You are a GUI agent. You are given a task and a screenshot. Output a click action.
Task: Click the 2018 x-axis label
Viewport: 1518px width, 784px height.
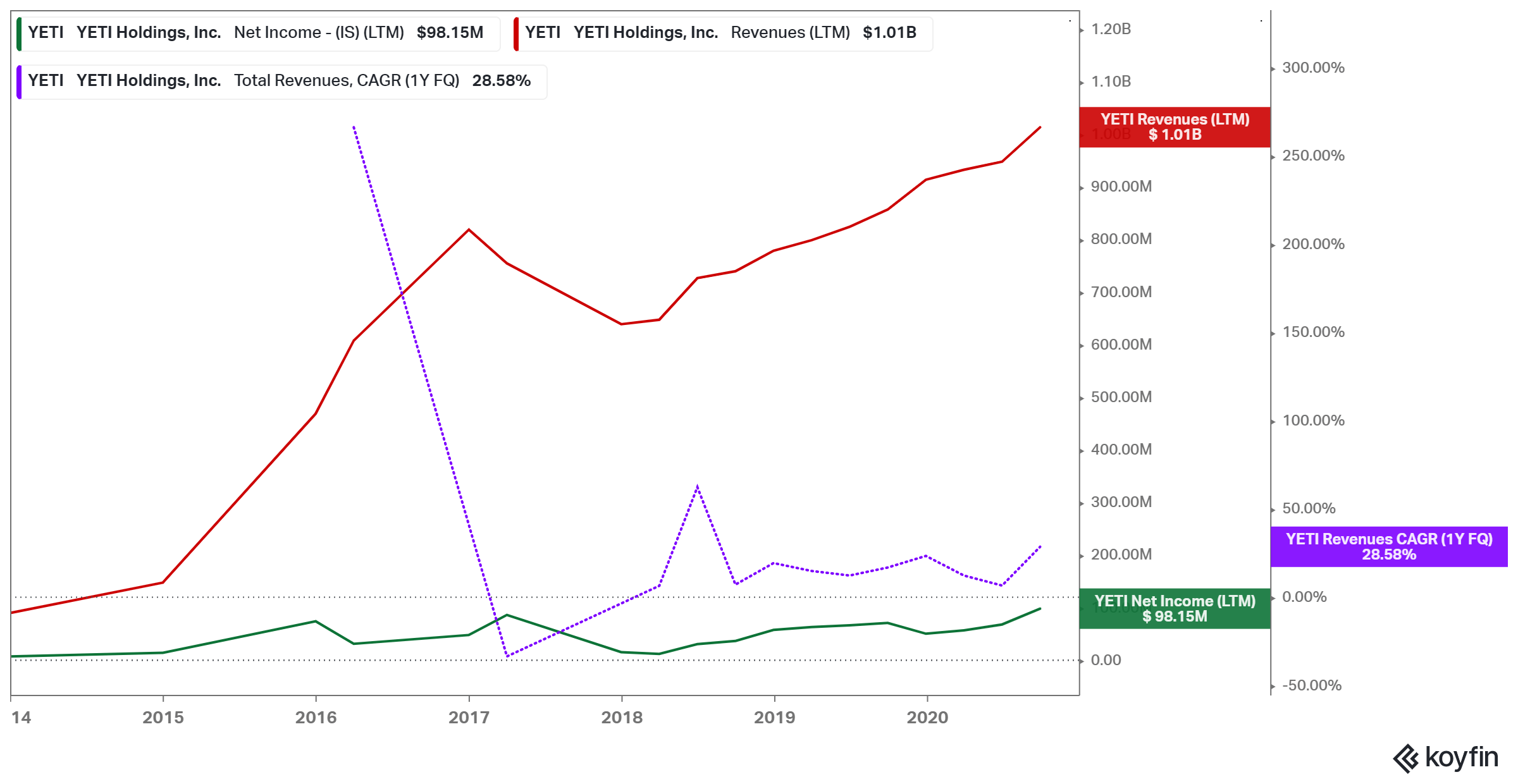point(622,718)
